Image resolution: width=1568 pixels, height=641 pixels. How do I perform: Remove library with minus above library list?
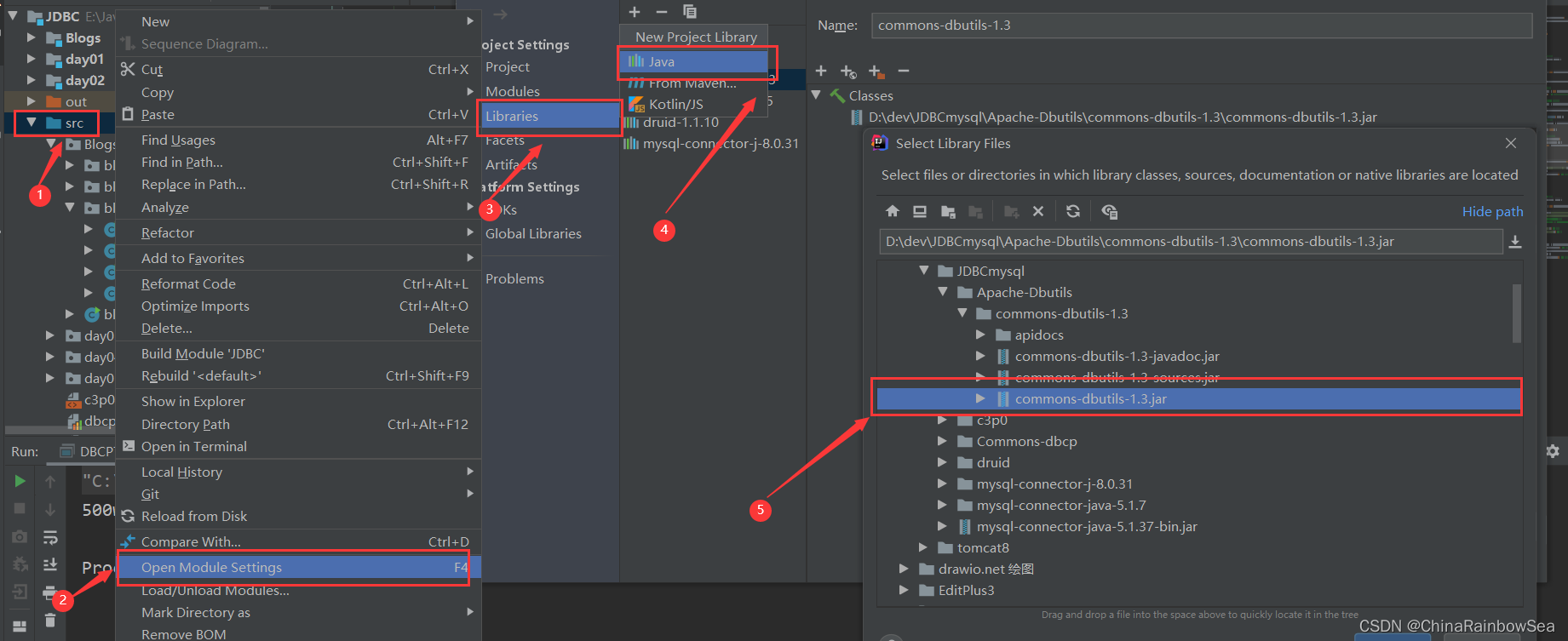click(x=662, y=11)
